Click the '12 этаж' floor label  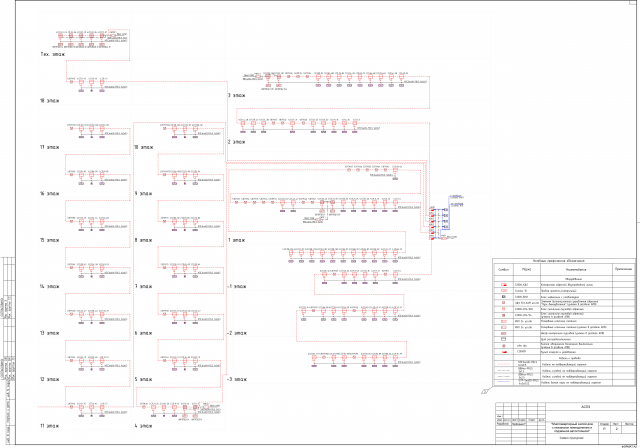(x=49, y=379)
